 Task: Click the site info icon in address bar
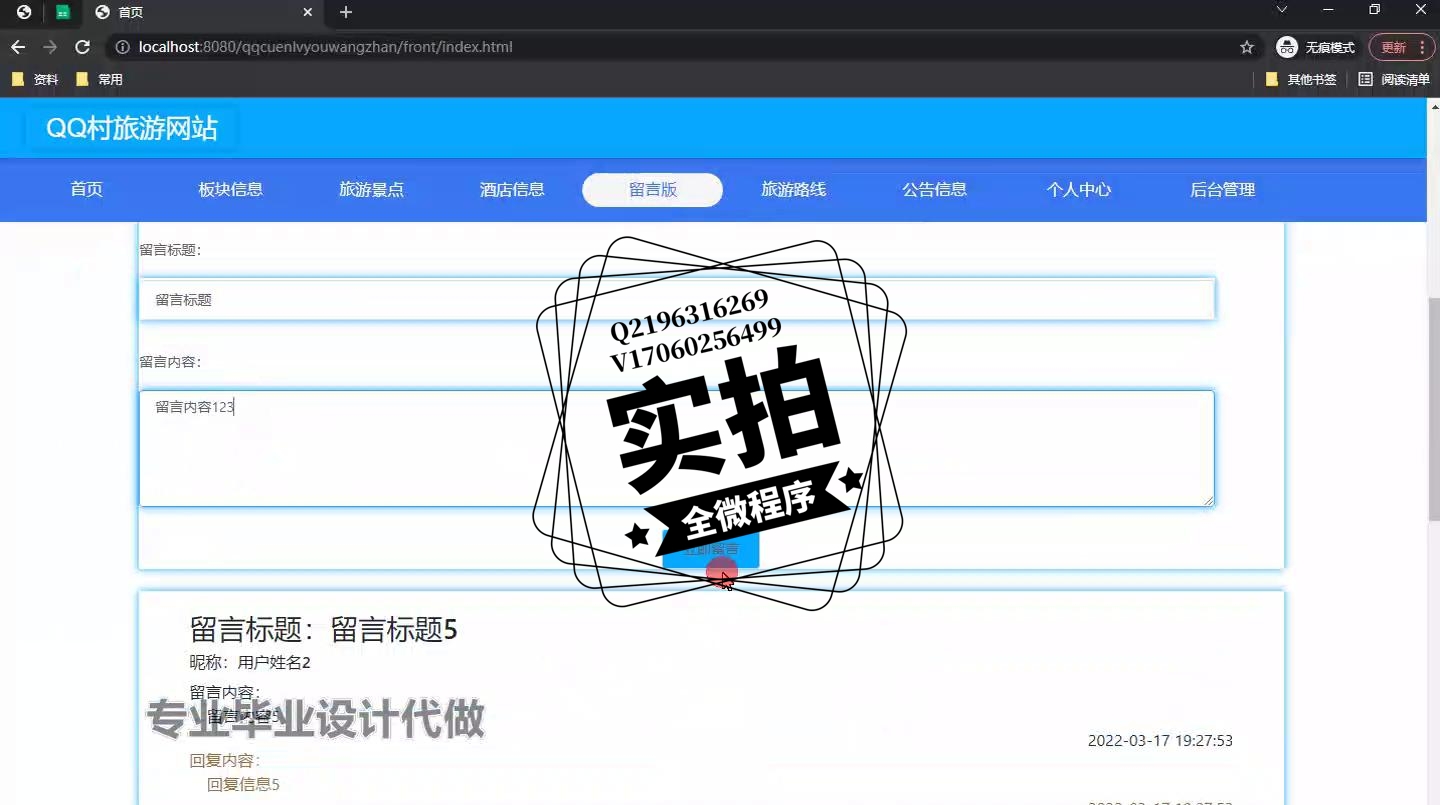coord(123,47)
